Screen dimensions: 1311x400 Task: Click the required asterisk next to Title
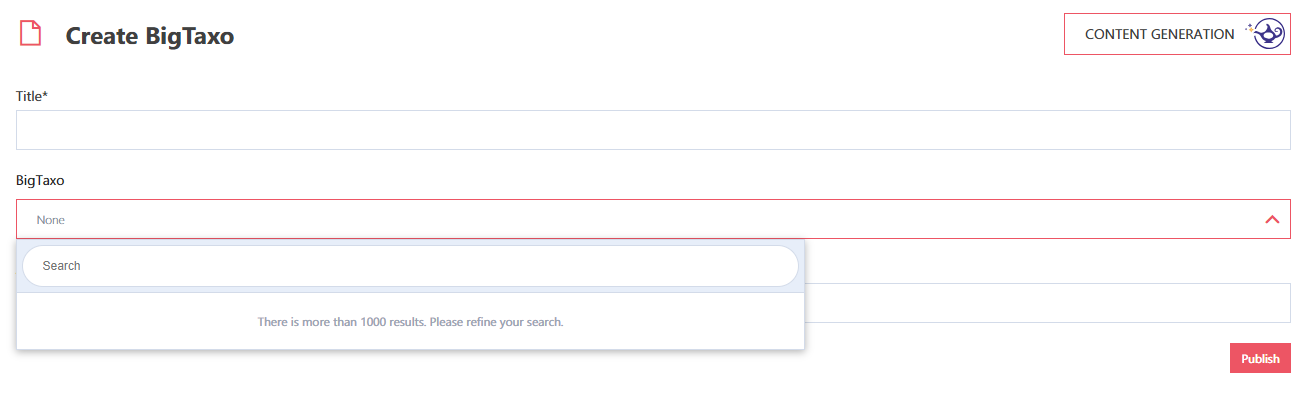[46, 95]
